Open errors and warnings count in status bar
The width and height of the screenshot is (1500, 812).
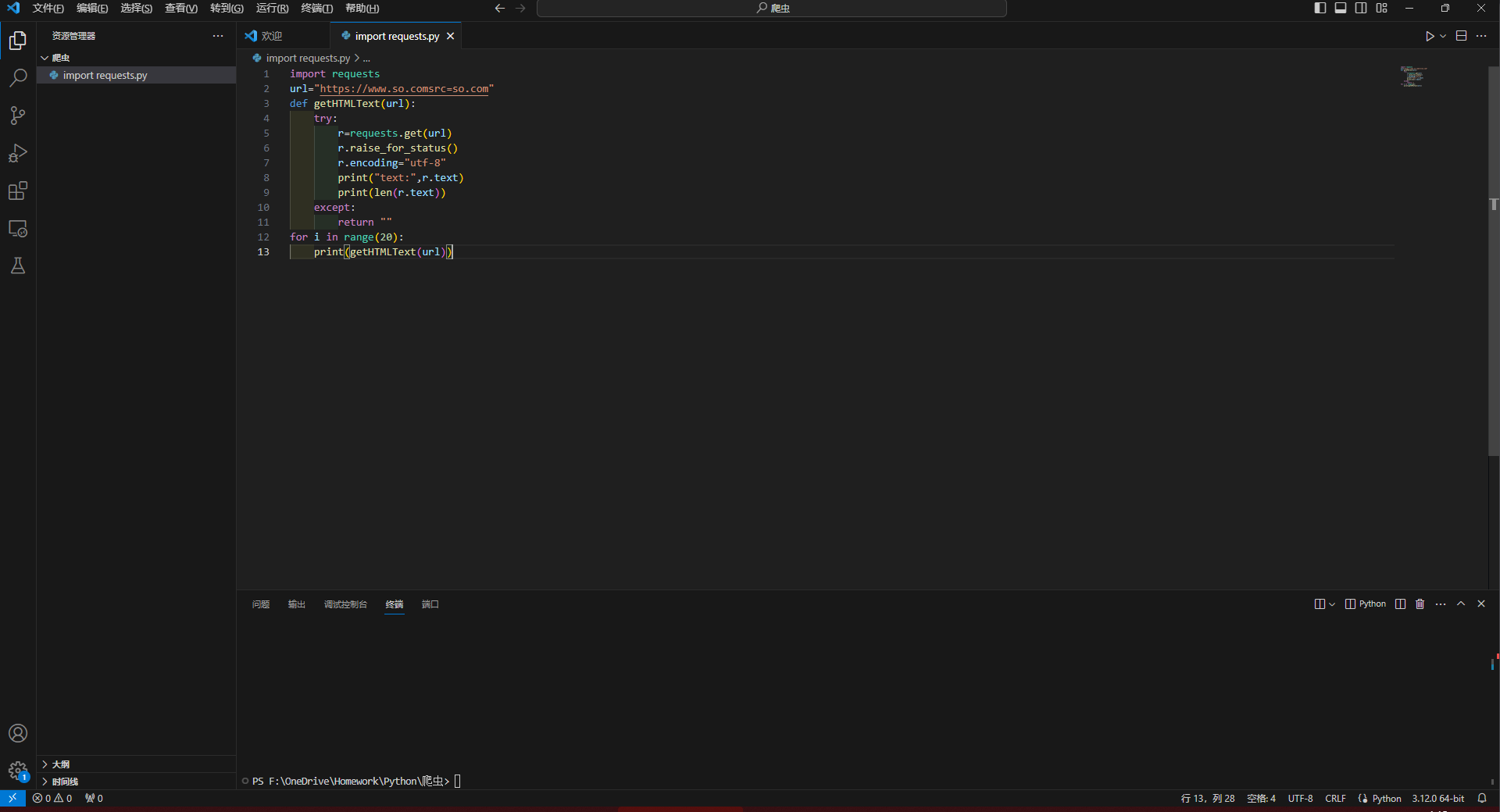coord(52,798)
